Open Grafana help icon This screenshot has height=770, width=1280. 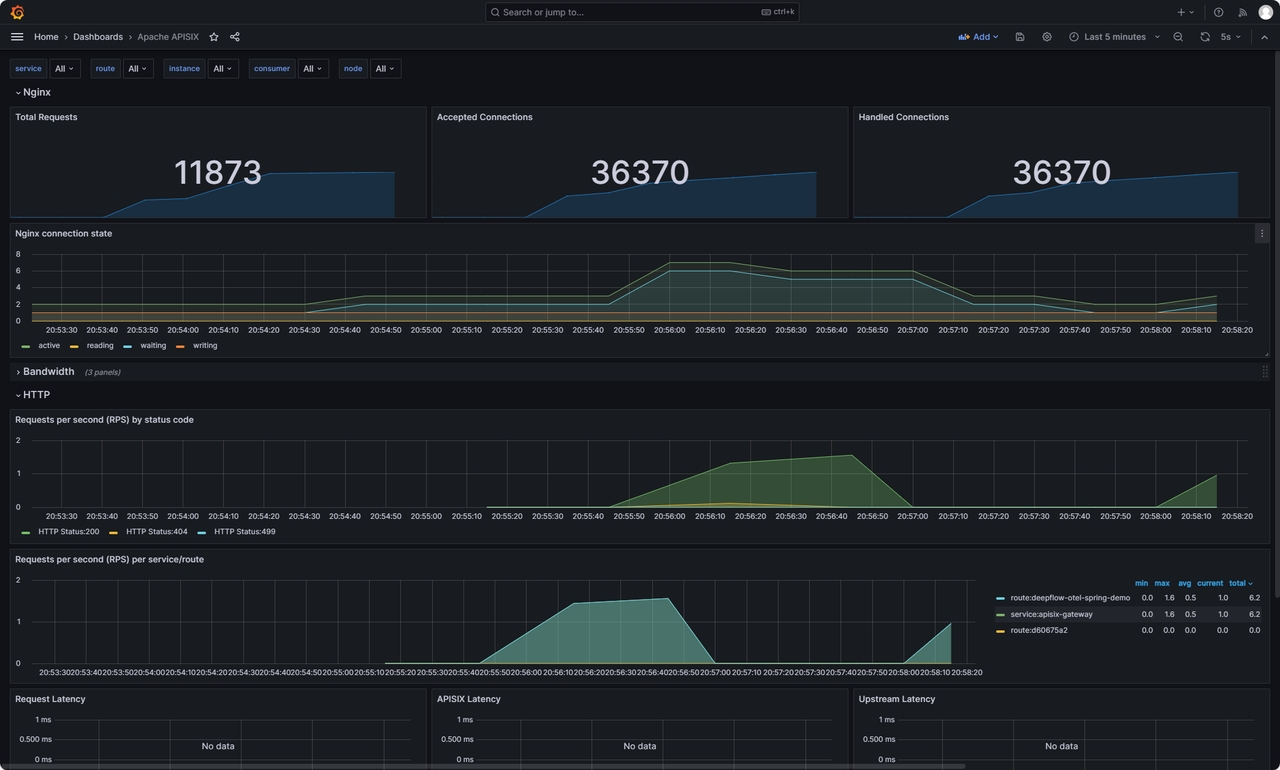(x=1218, y=11)
